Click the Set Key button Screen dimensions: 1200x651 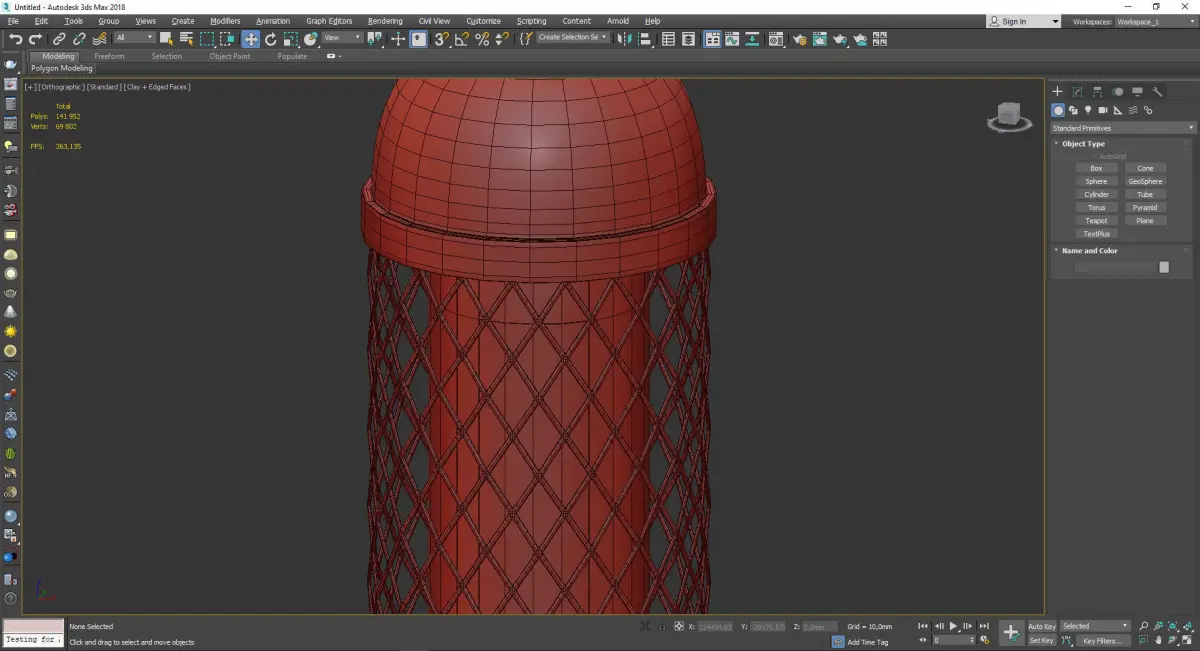tap(1042, 640)
